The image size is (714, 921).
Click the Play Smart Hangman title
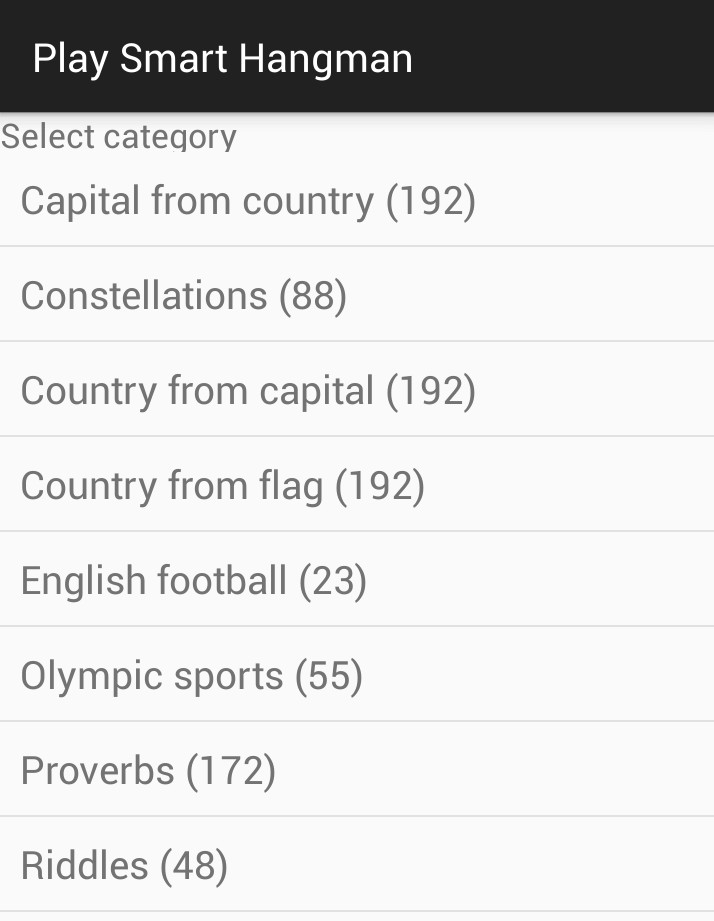coord(222,58)
